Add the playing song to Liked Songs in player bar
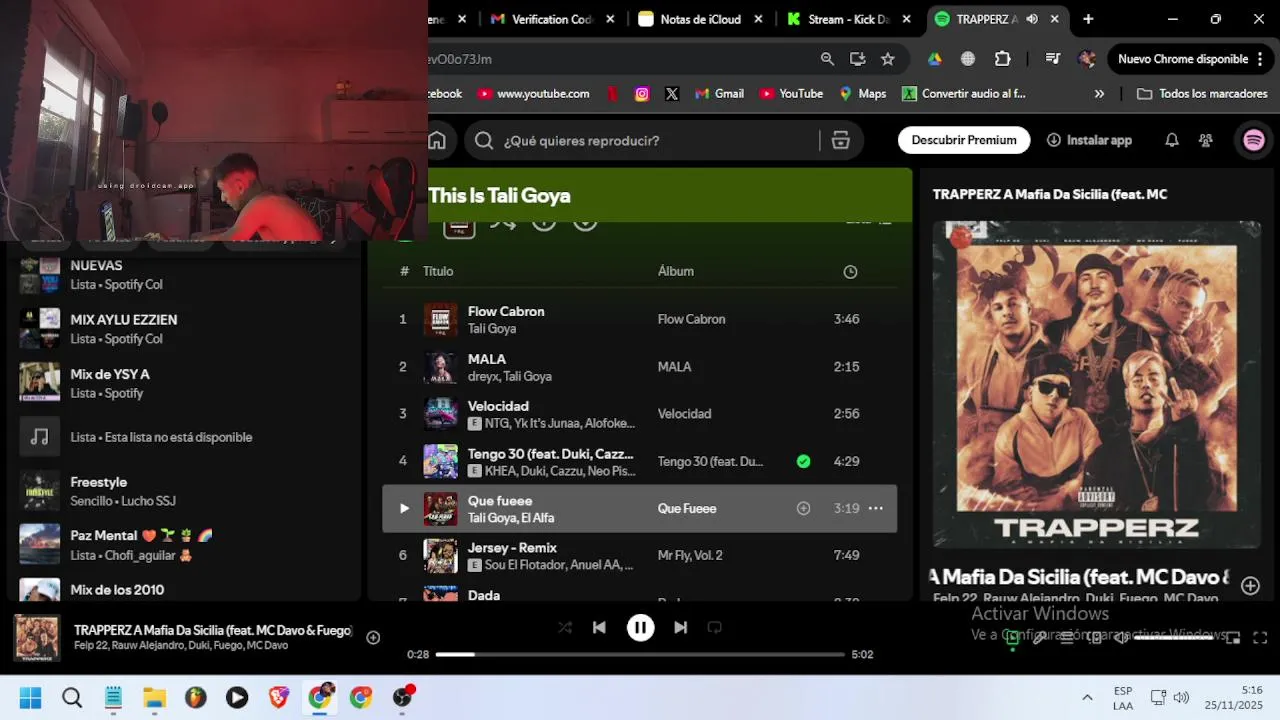Viewport: 1280px width, 720px height. click(x=373, y=637)
